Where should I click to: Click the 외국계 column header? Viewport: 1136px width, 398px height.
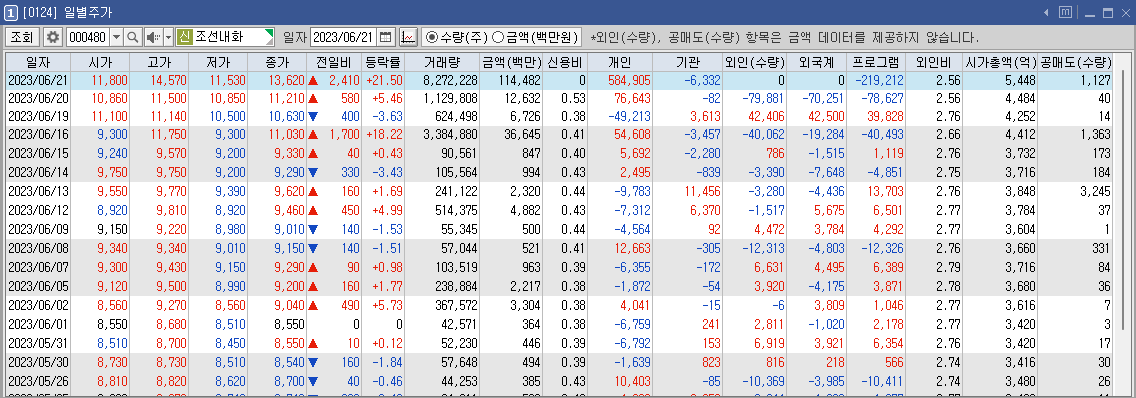point(816,62)
